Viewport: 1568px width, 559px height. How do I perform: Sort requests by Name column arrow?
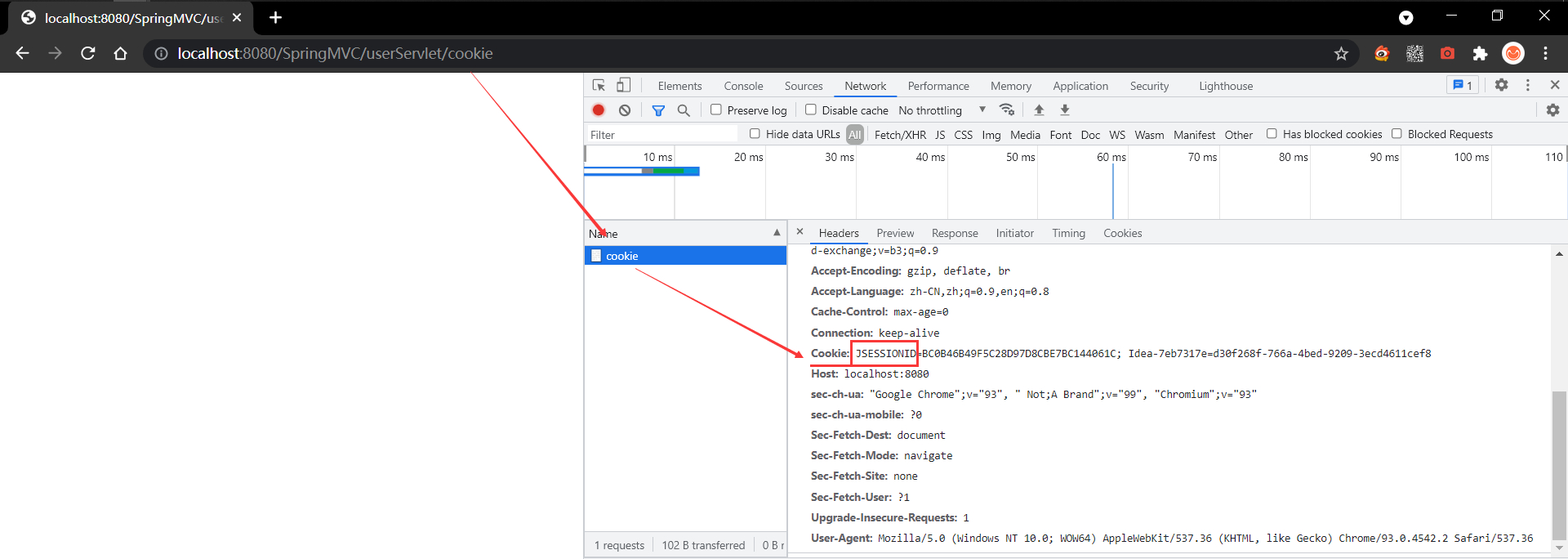click(777, 233)
